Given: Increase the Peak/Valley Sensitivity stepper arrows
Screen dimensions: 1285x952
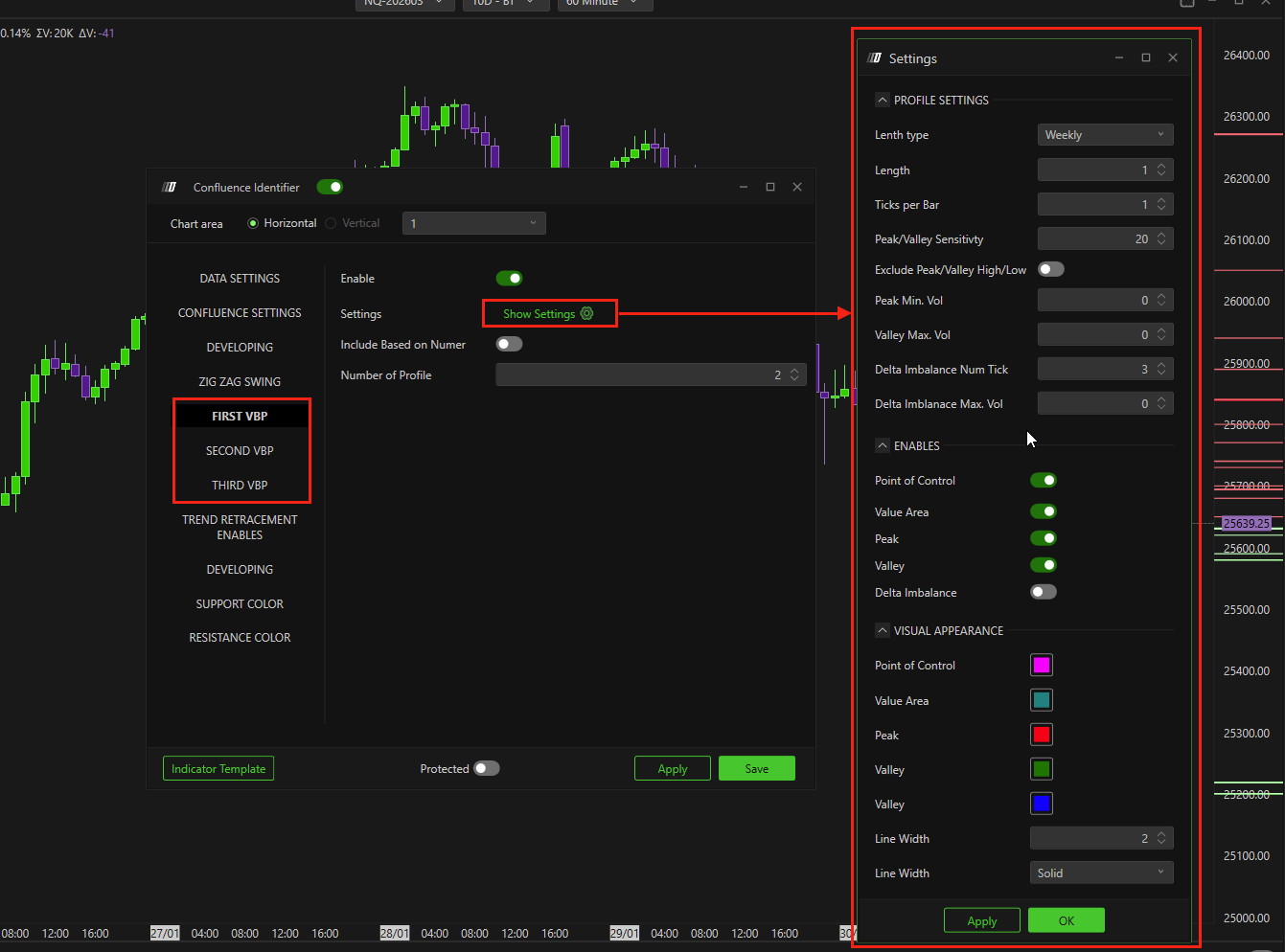Looking at the screenshot, I should pyautogui.click(x=1161, y=236).
